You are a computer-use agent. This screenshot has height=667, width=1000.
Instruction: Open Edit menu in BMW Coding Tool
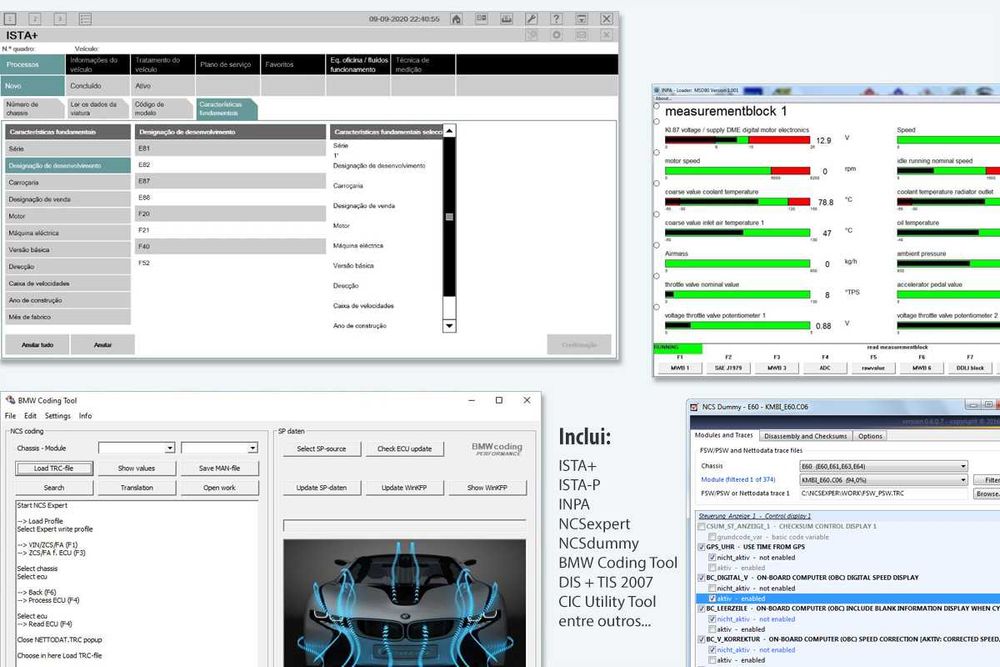tap(30, 416)
